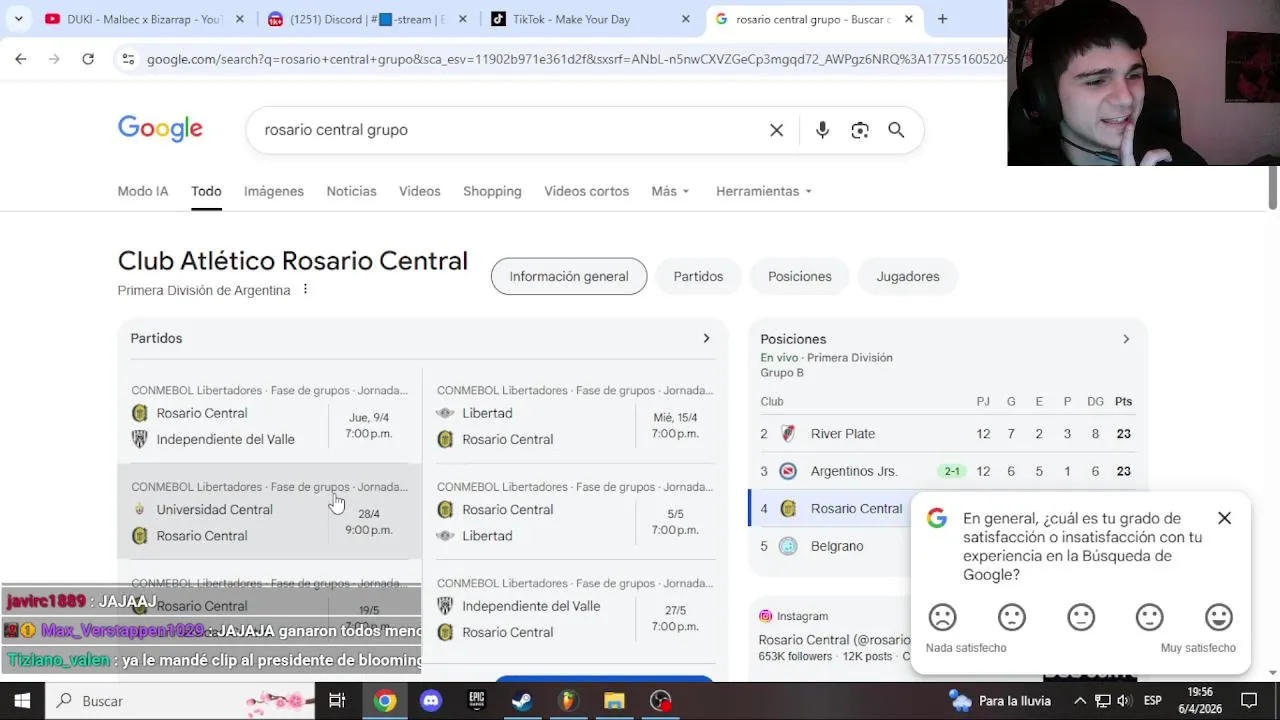
Task: Expand the Herramientas dropdown
Action: [x=764, y=191]
